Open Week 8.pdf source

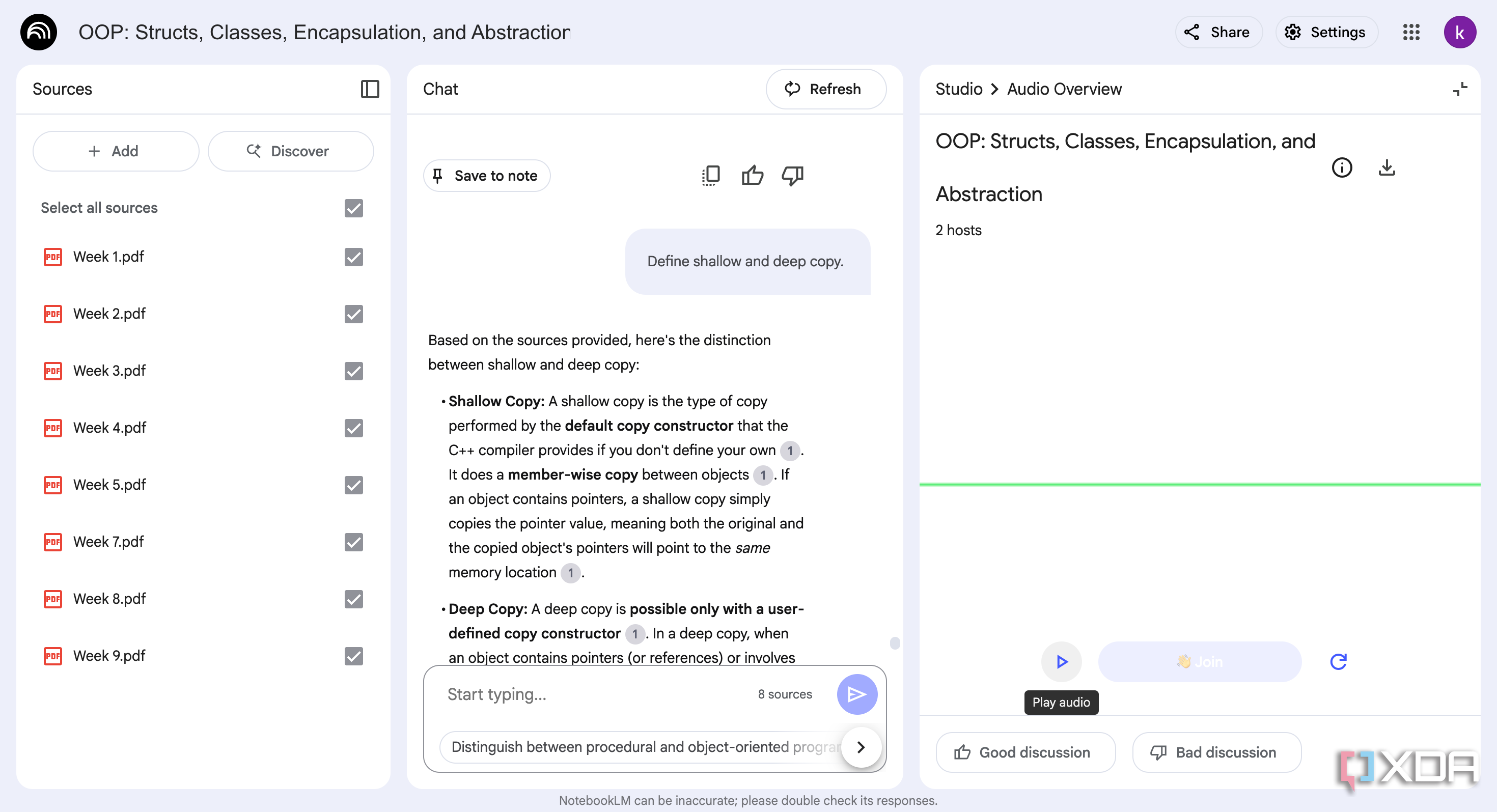coord(109,599)
